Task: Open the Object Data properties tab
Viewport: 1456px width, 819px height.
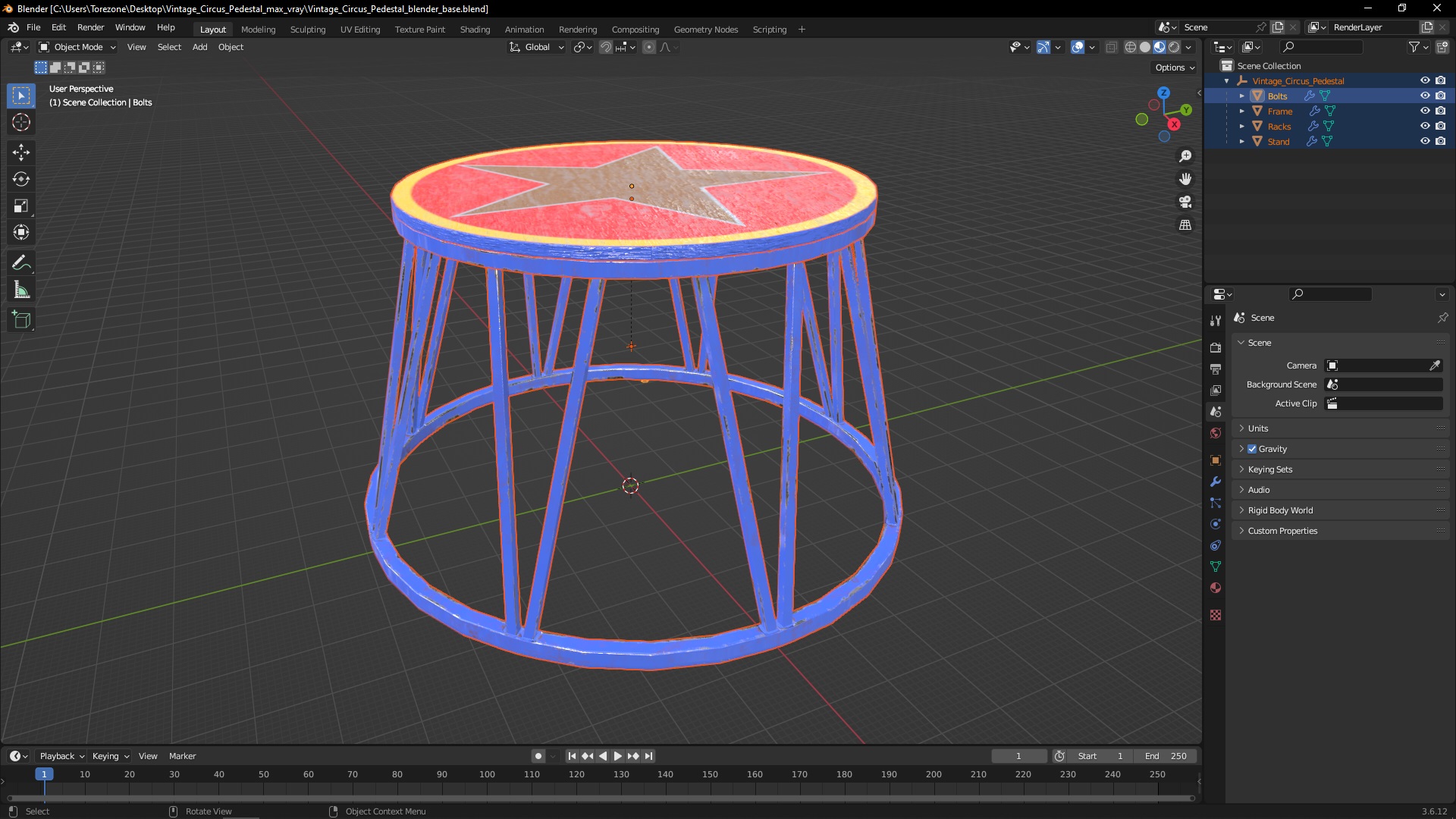Action: [x=1216, y=566]
